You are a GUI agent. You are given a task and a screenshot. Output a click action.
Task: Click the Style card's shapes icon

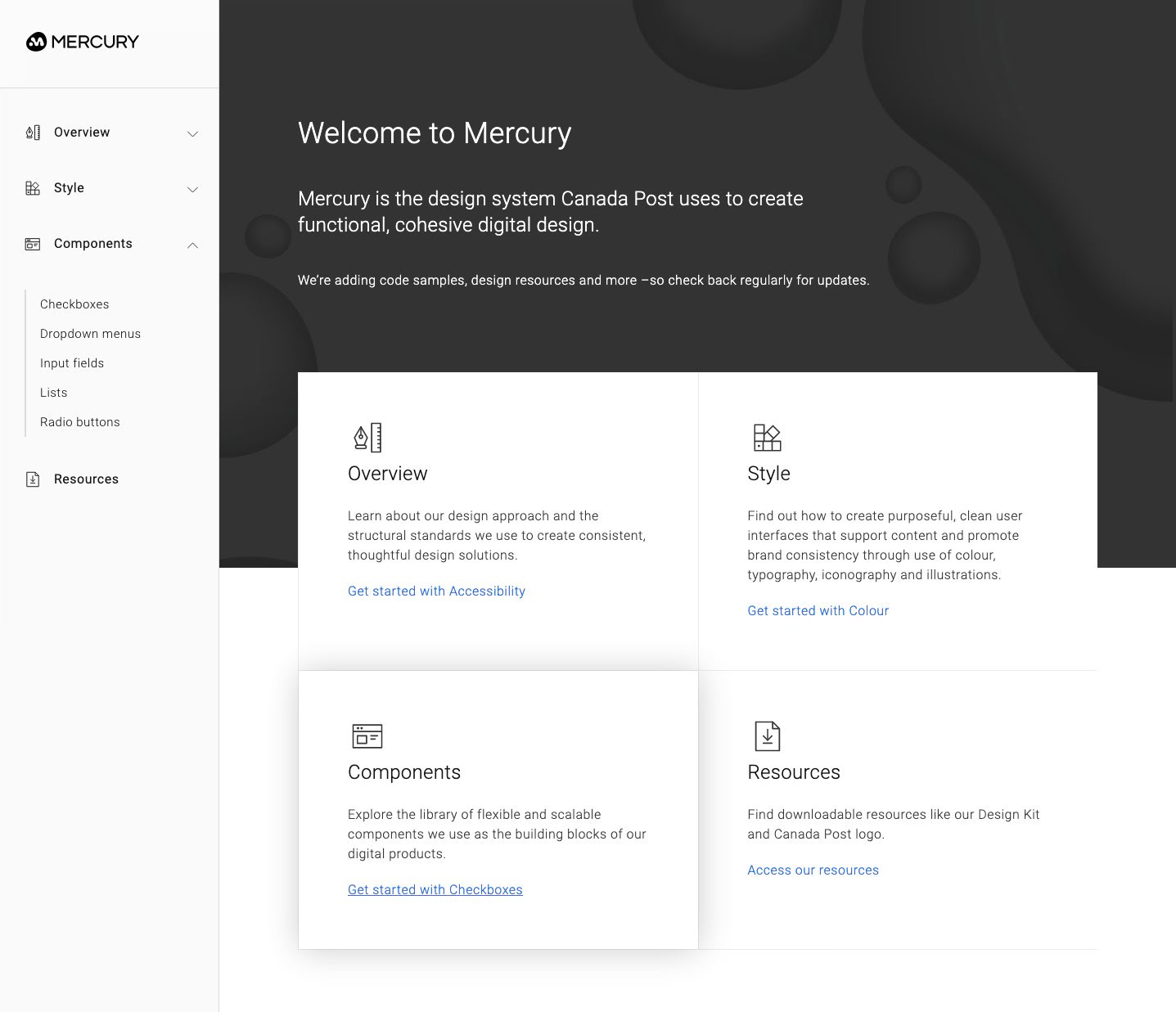(x=768, y=438)
